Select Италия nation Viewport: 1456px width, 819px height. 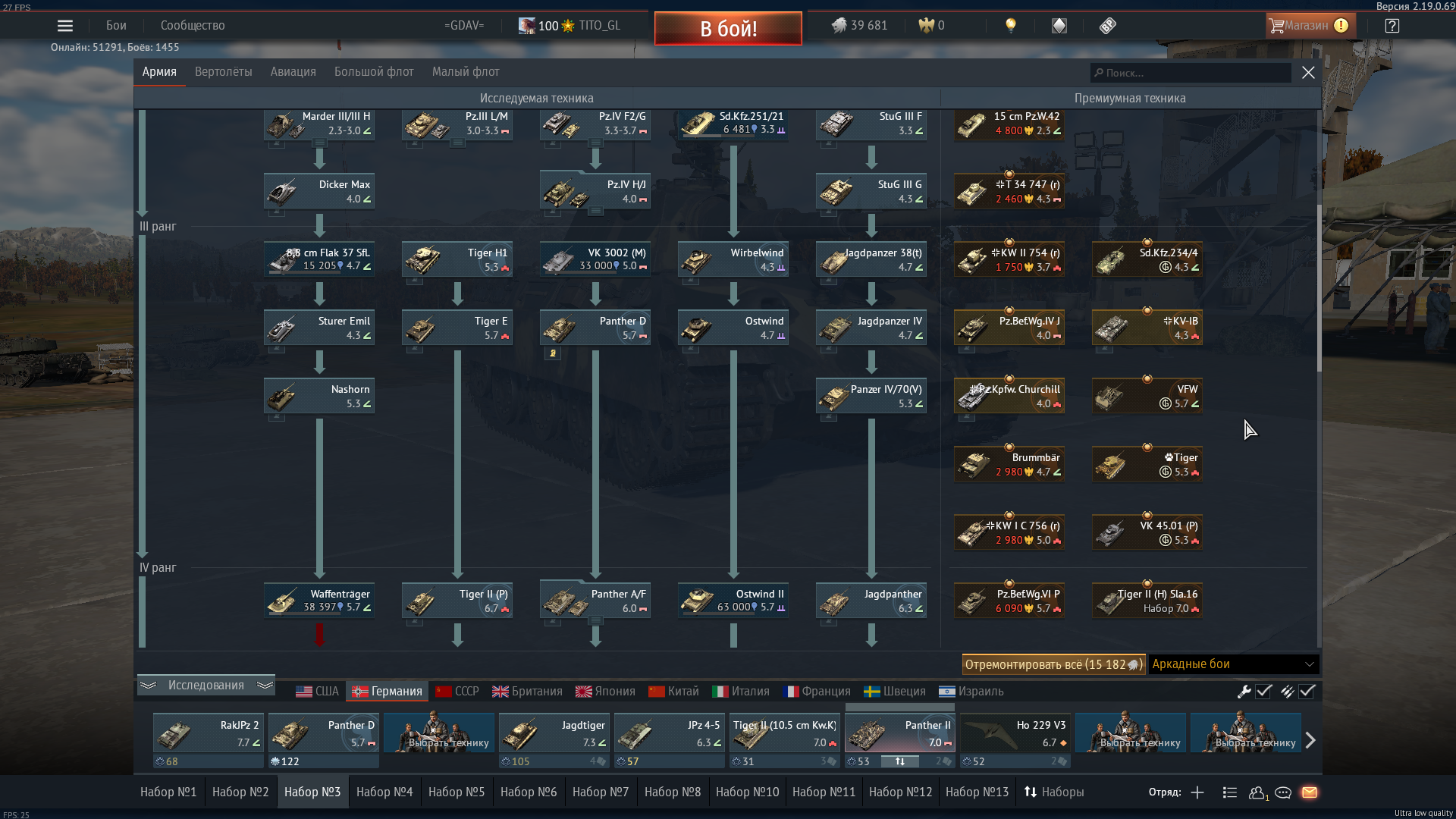click(x=741, y=692)
